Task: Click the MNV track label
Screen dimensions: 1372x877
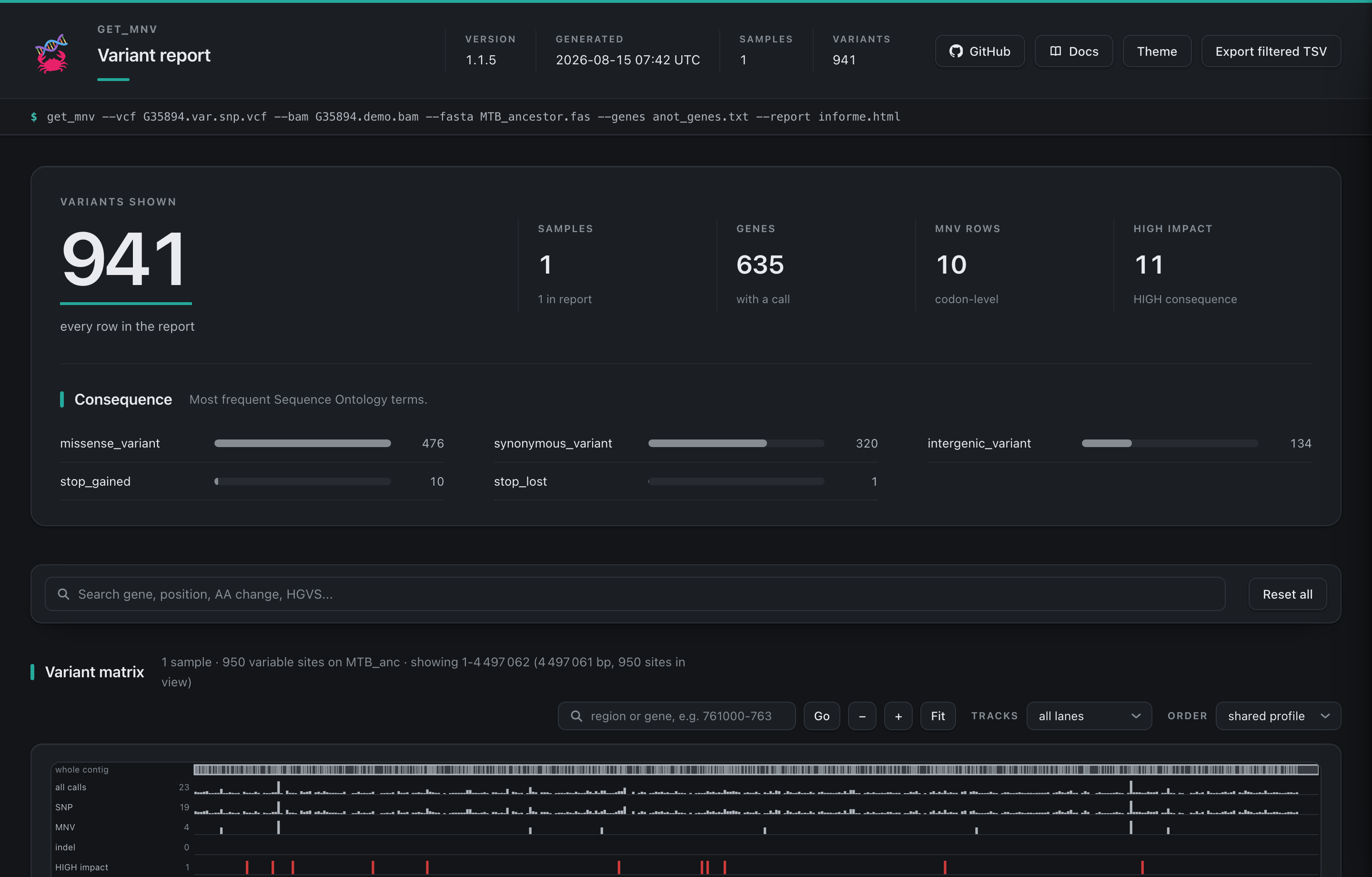Action: tap(65, 827)
